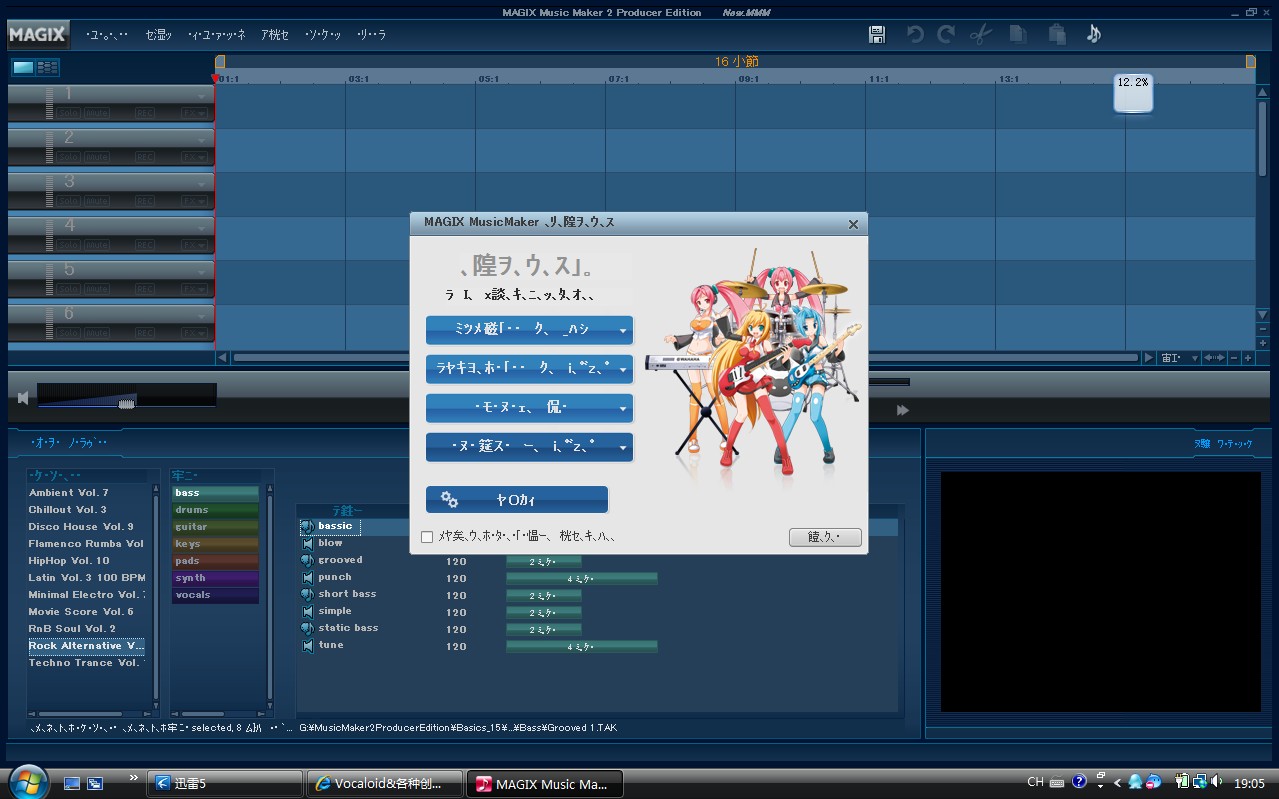This screenshot has height=799, width=1279.
Task: Preview the 'punch' loop speaker icon
Action: tap(308, 577)
